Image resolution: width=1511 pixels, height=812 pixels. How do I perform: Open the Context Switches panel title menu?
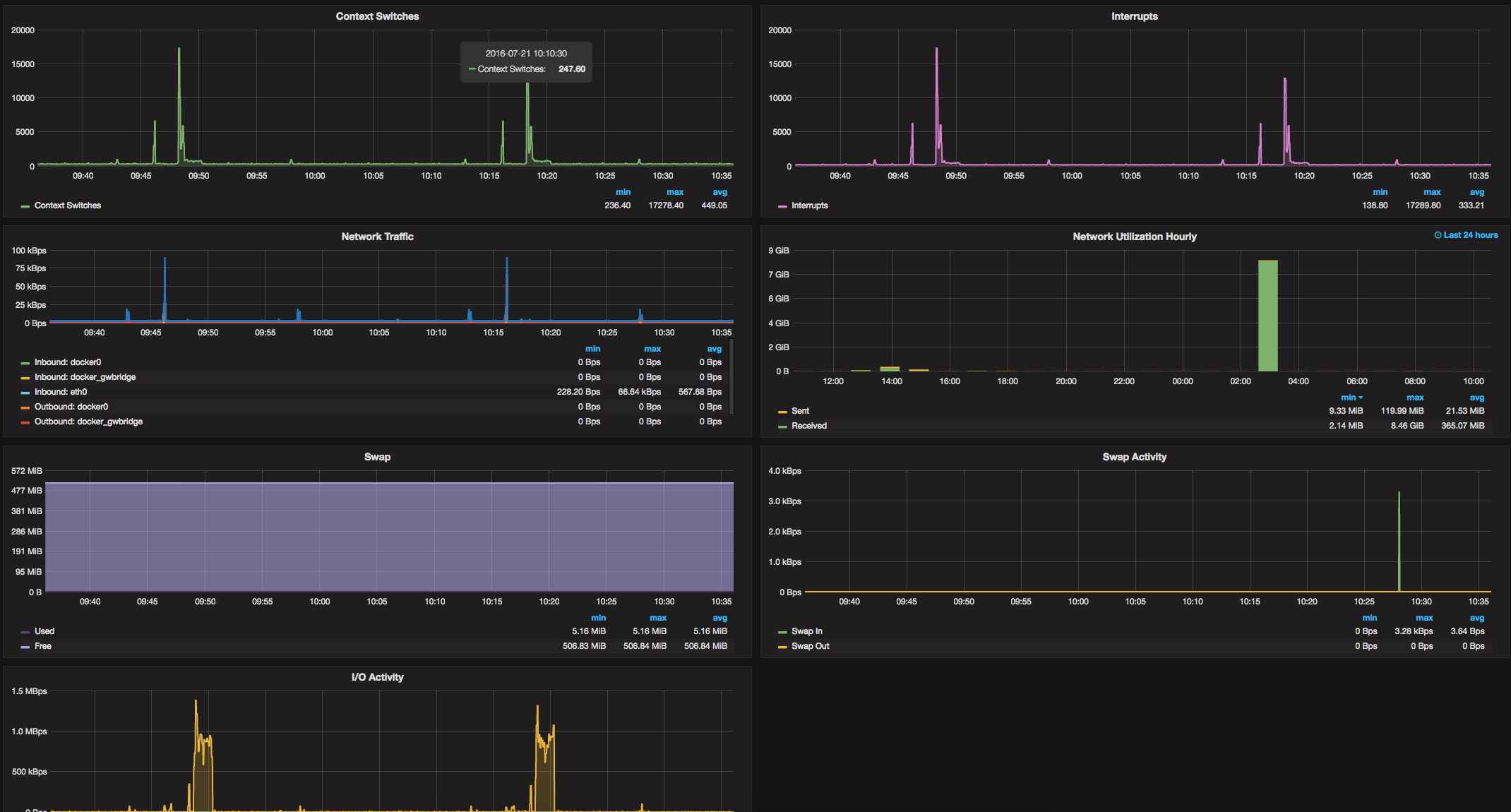[x=377, y=16]
